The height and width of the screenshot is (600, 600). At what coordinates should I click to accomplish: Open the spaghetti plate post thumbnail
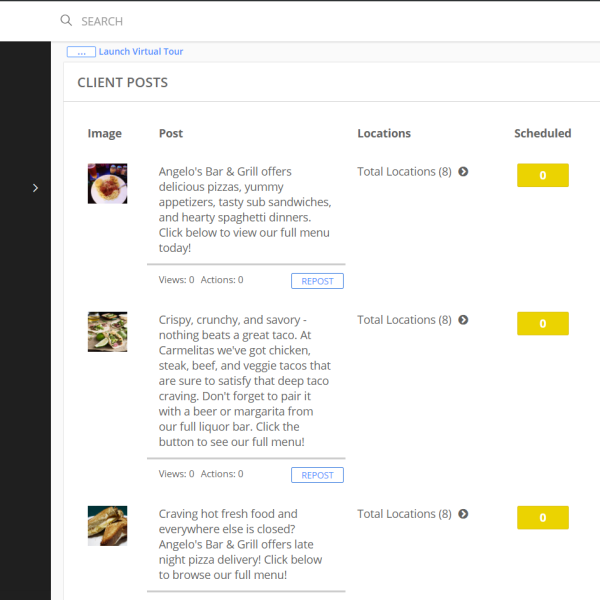coord(108,184)
